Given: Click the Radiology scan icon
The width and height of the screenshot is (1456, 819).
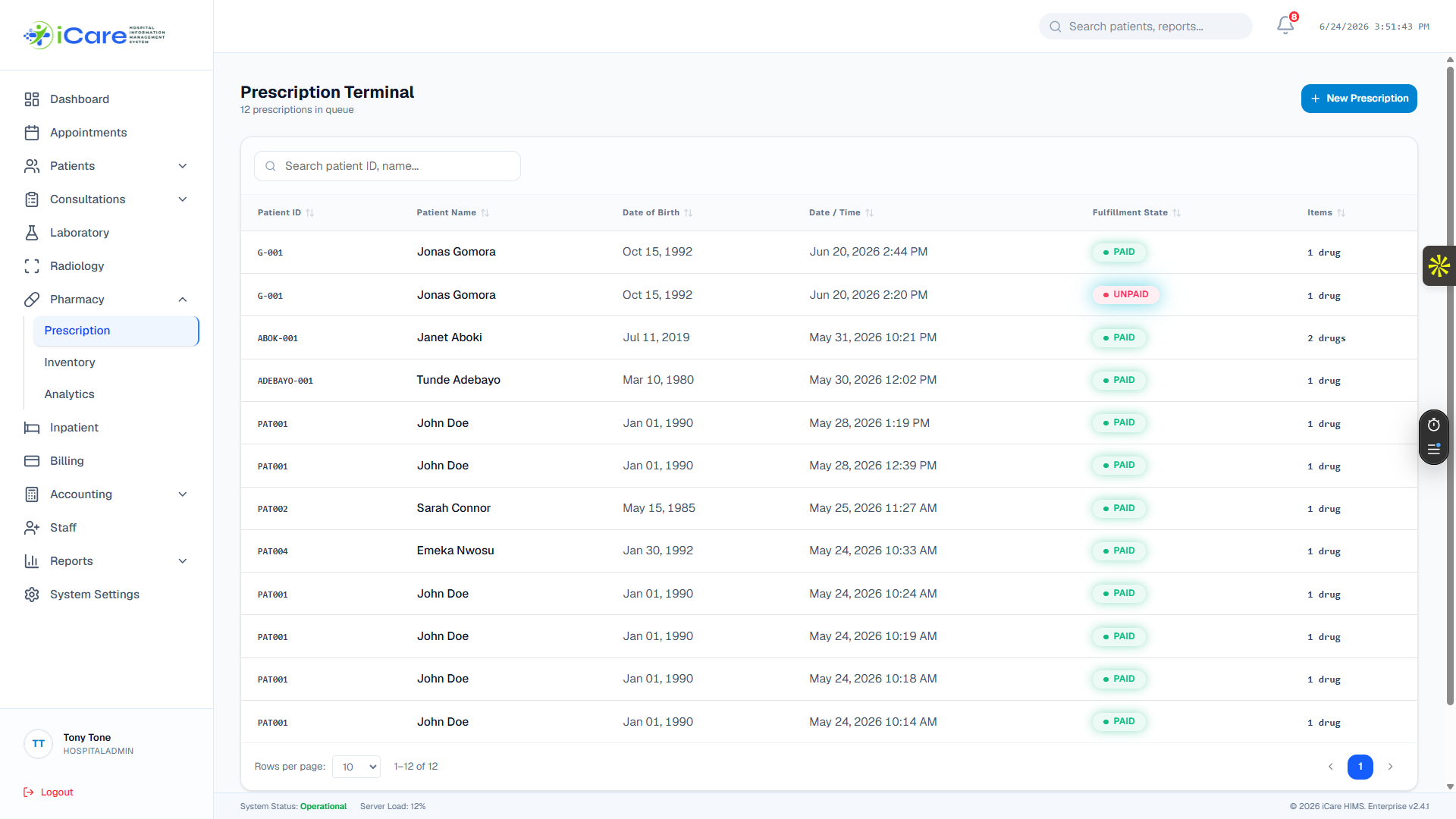Looking at the screenshot, I should tap(32, 266).
